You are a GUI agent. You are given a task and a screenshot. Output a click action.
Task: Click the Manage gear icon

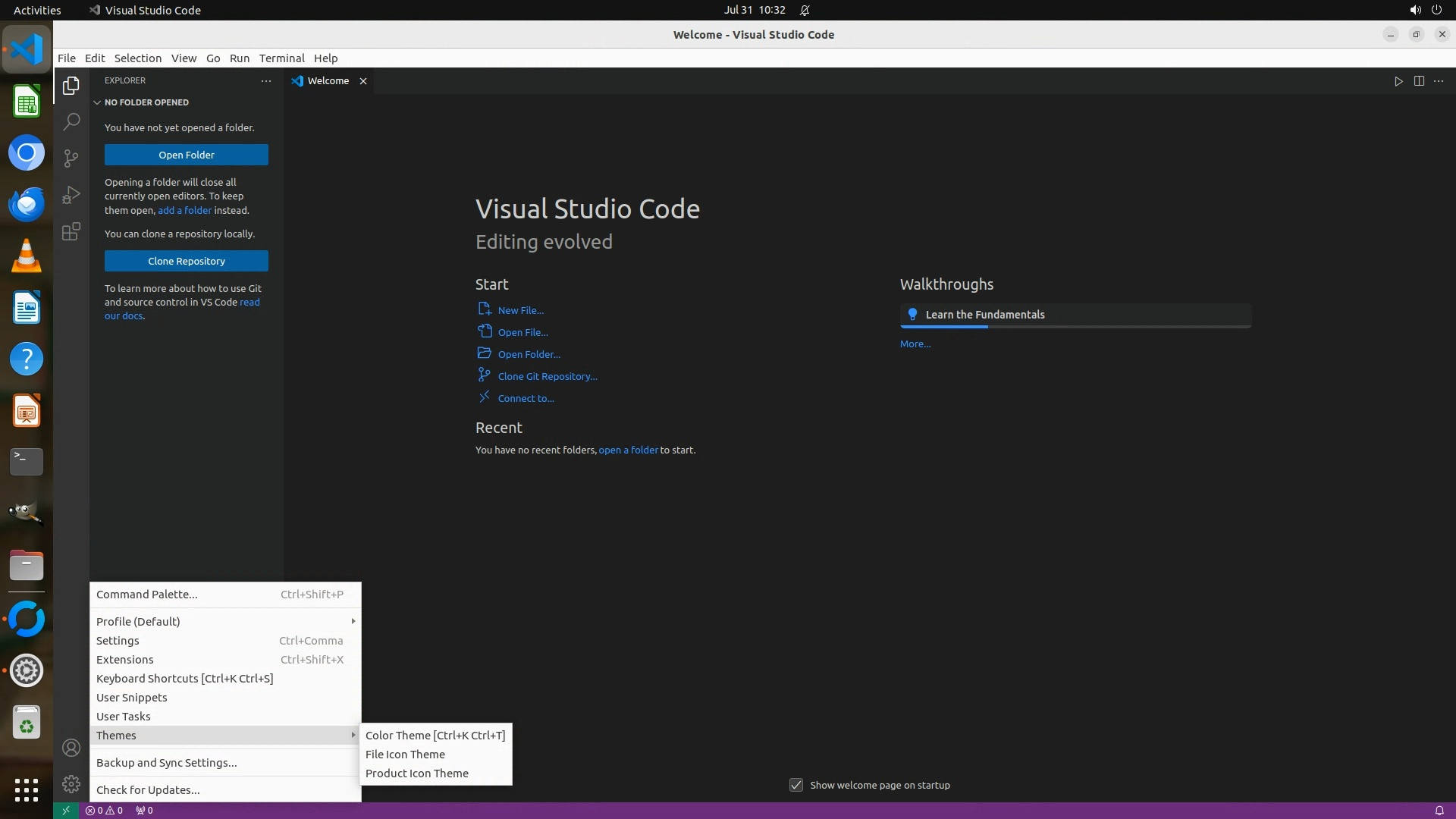71,784
